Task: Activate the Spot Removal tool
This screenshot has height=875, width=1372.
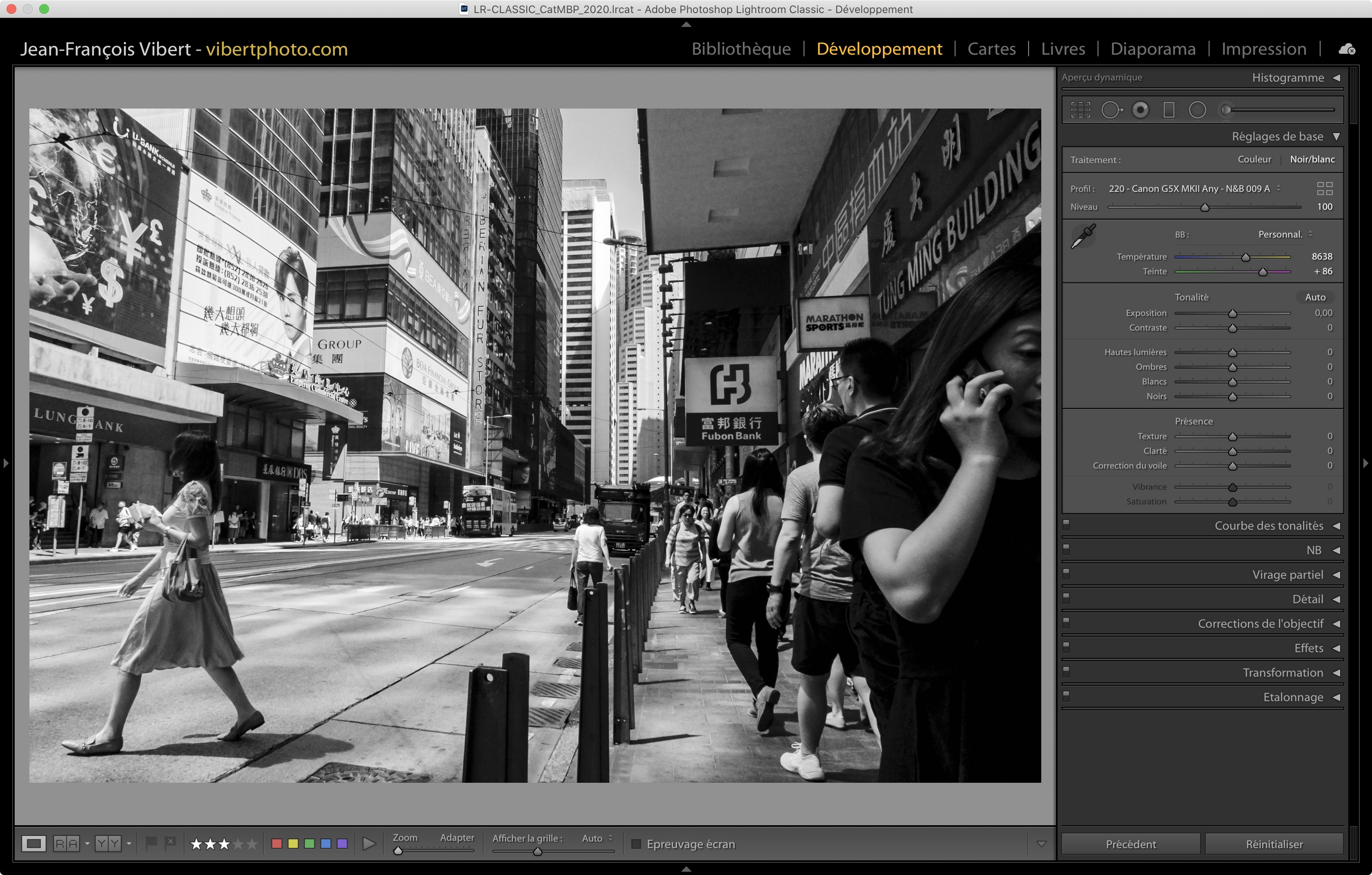Action: click(x=1111, y=110)
